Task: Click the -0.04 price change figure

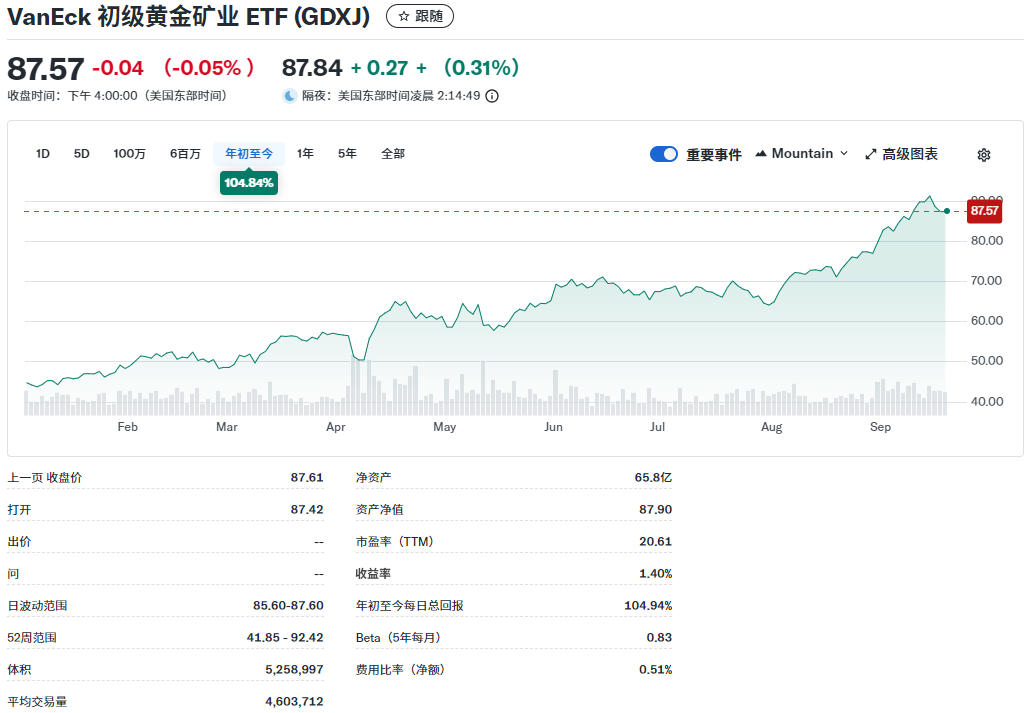Action: (x=118, y=68)
